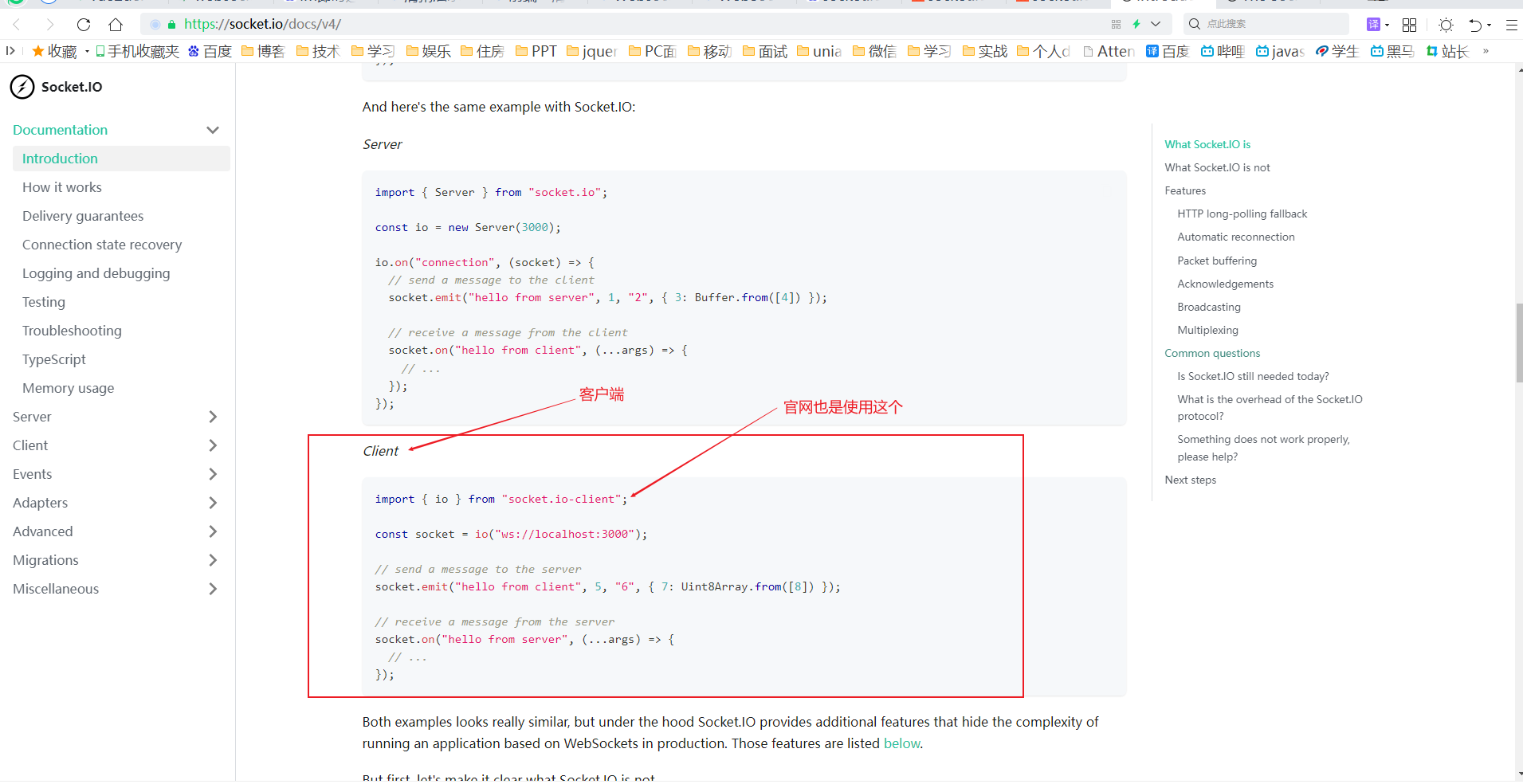Open the 收藏 star favorites button
This screenshot has height=784, width=1523.
pos(54,51)
